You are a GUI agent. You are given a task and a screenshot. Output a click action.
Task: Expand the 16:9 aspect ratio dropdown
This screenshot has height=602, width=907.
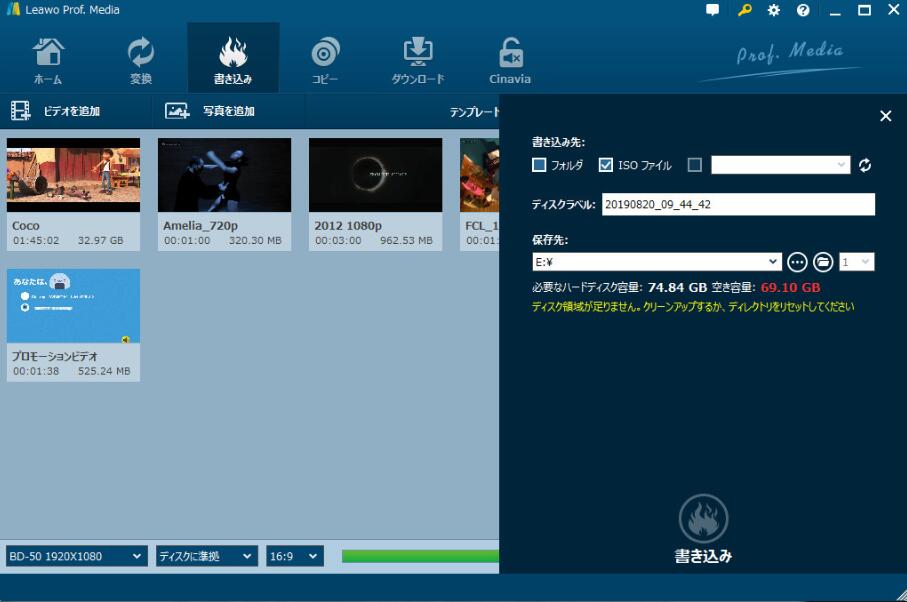[x=293, y=555]
